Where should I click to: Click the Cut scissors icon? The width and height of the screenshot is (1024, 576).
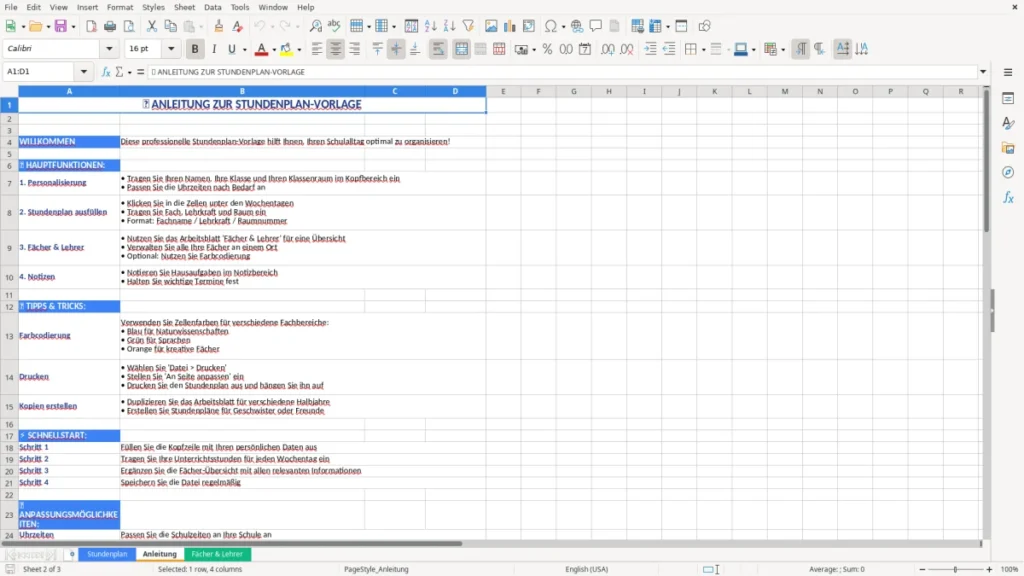tap(152, 26)
